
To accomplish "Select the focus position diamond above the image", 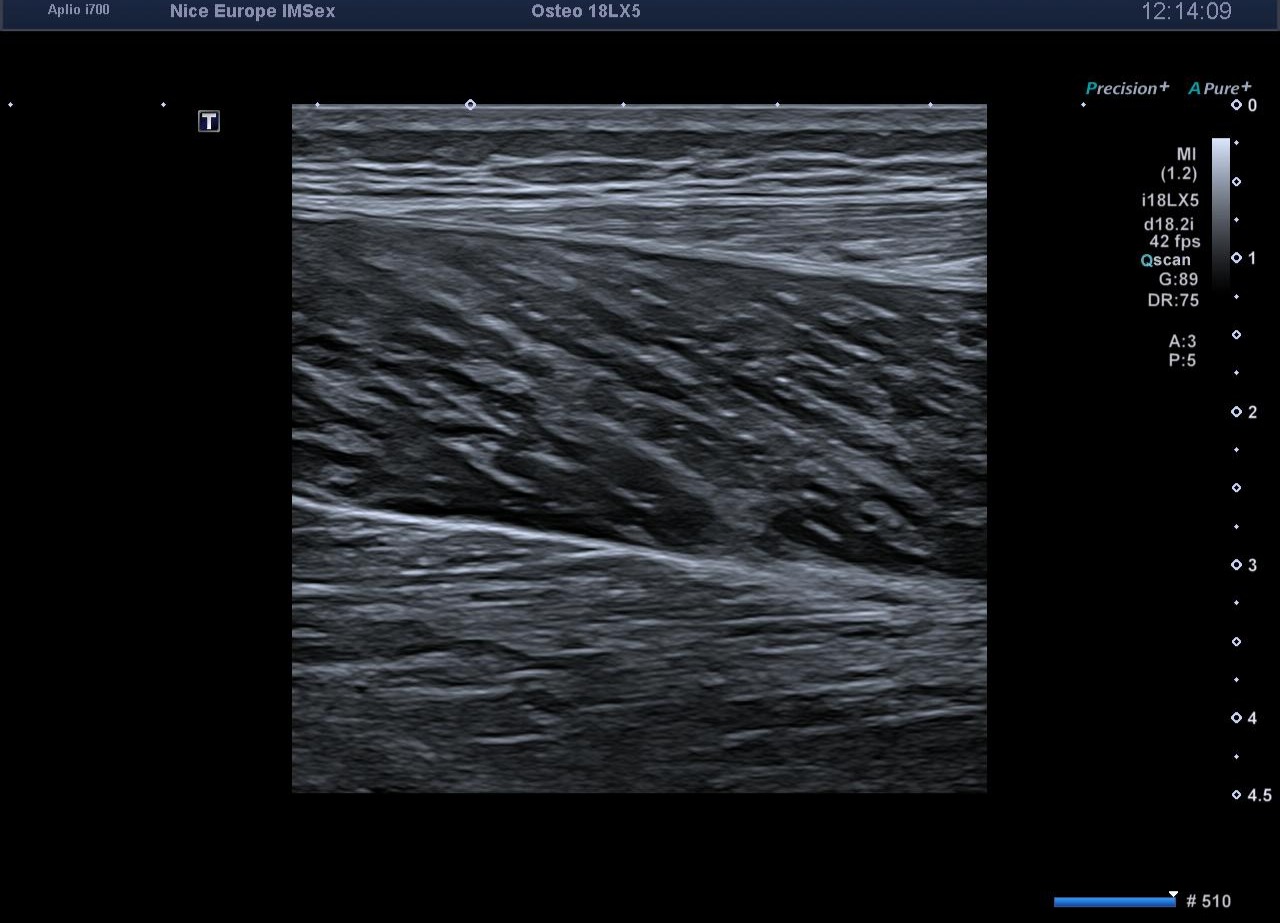I will pos(470,105).
